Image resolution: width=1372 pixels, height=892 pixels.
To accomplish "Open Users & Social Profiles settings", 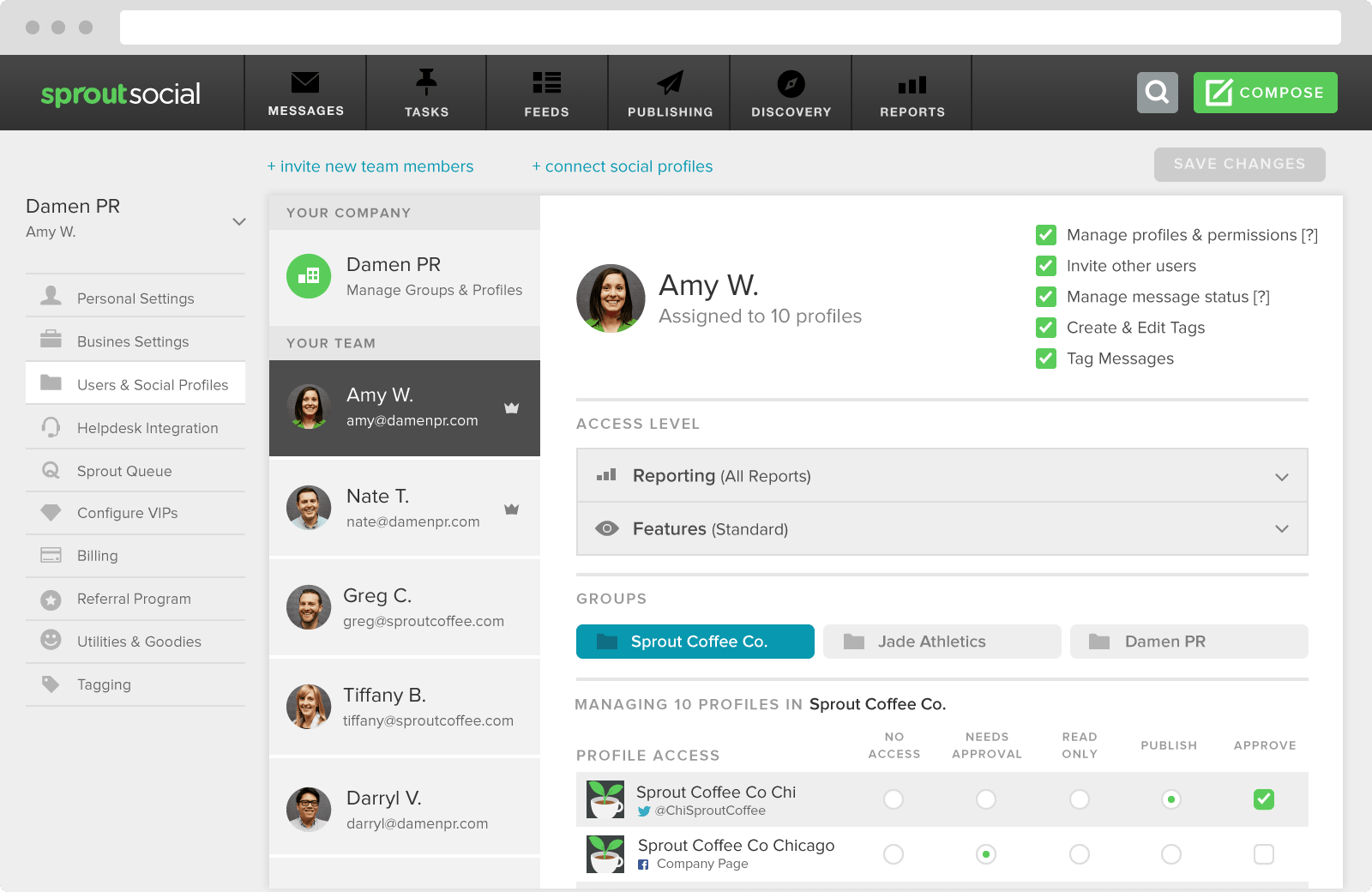I will (135, 384).
